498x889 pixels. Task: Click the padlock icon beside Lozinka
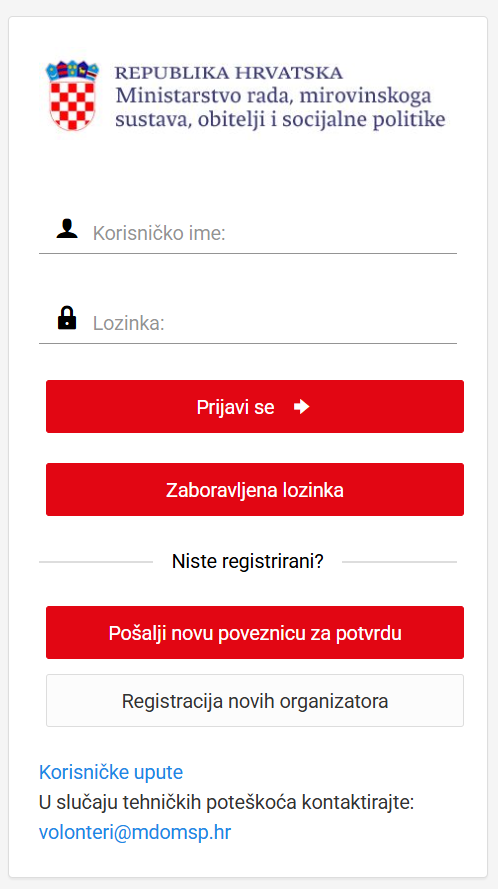67,318
